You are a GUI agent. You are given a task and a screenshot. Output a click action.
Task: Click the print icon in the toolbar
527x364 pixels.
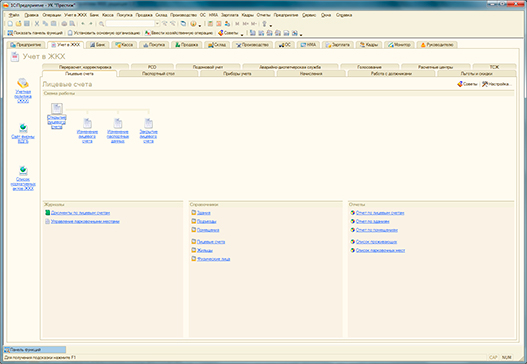point(64,24)
